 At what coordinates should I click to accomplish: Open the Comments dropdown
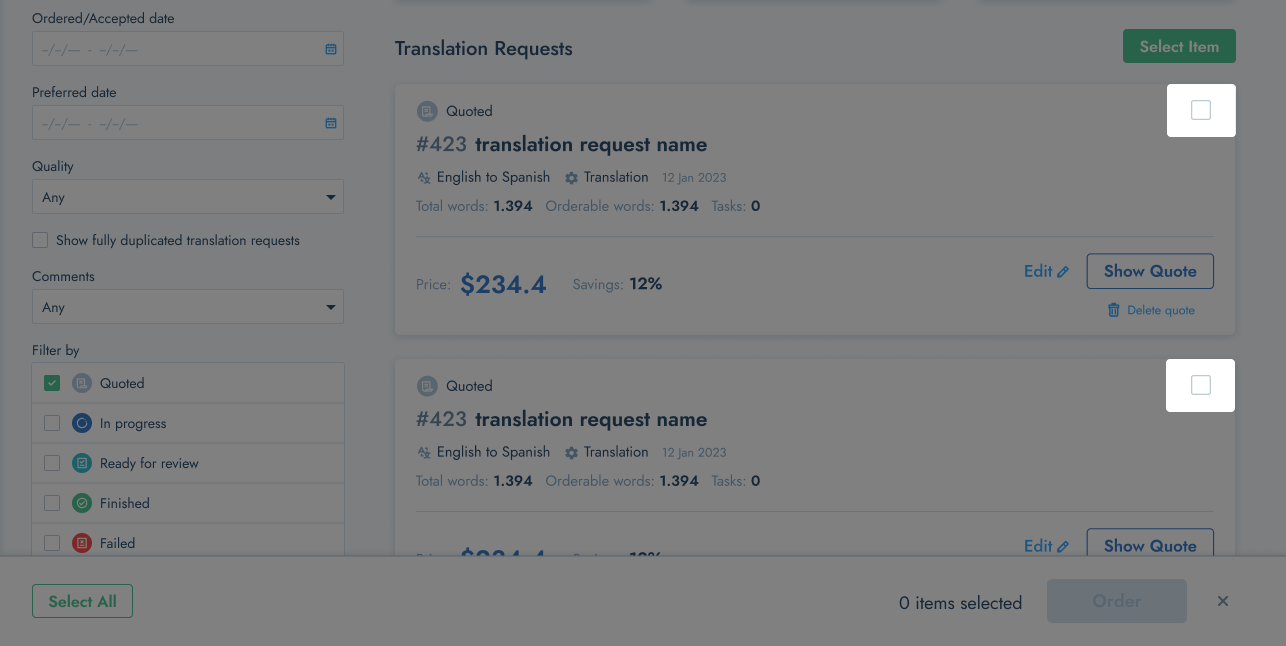[187, 307]
